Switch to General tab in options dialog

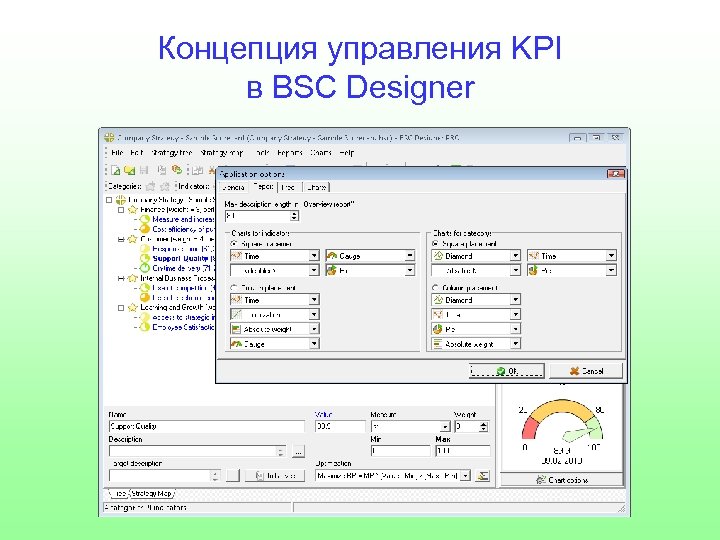(x=233, y=187)
